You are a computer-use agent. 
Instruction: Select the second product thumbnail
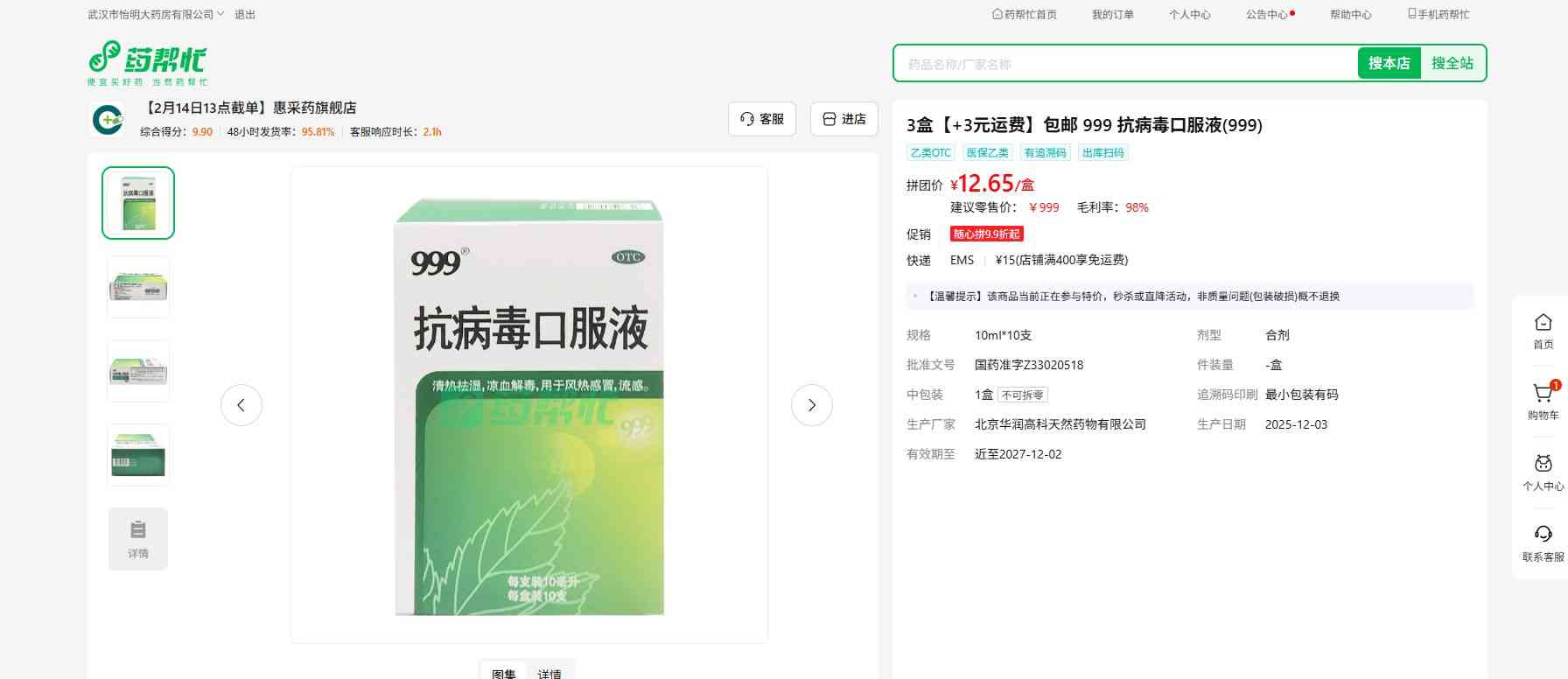(x=138, y=287)
